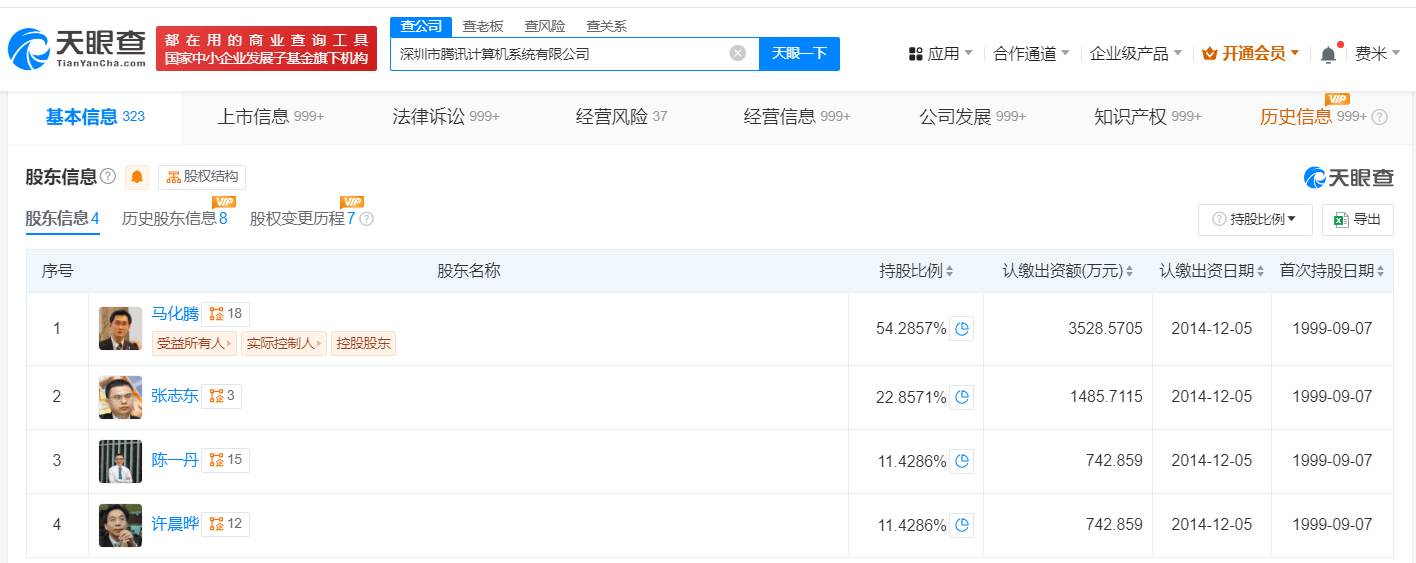Open the alerts bell in the top bar
The height and width of the screenshot is (563, 1416).
[1328, 54]
